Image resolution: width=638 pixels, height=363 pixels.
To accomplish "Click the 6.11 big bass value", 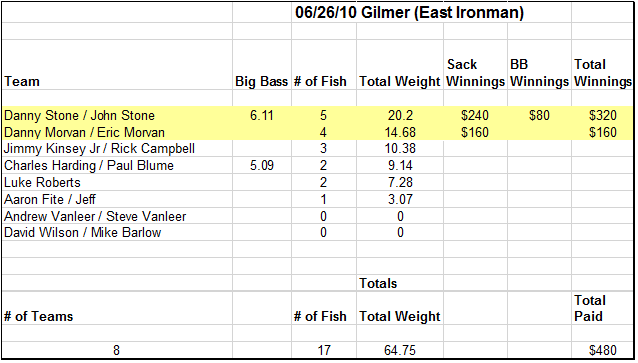I will point(262,116).
